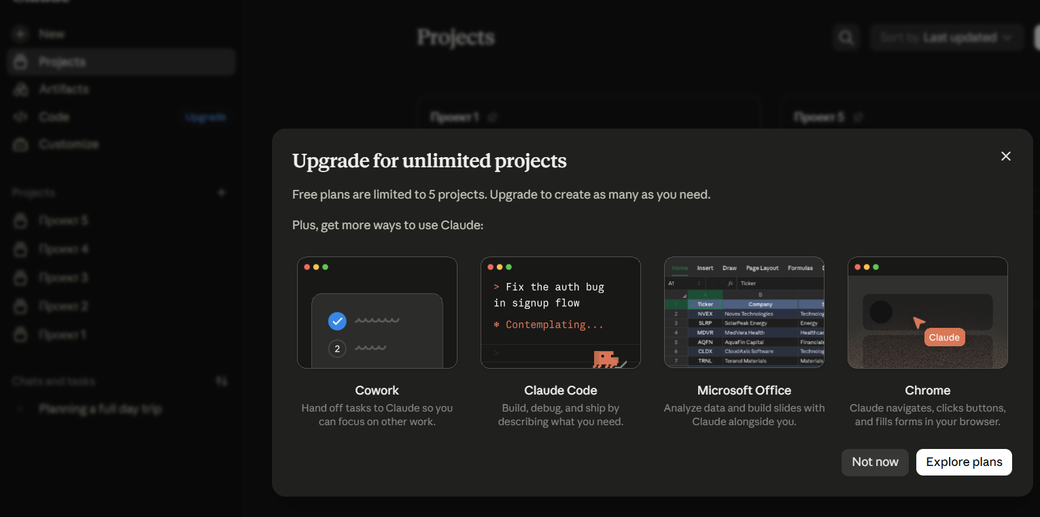
Task: Click the Проект 3 icon in sidebar list
Action: click(x=21, y=277)
